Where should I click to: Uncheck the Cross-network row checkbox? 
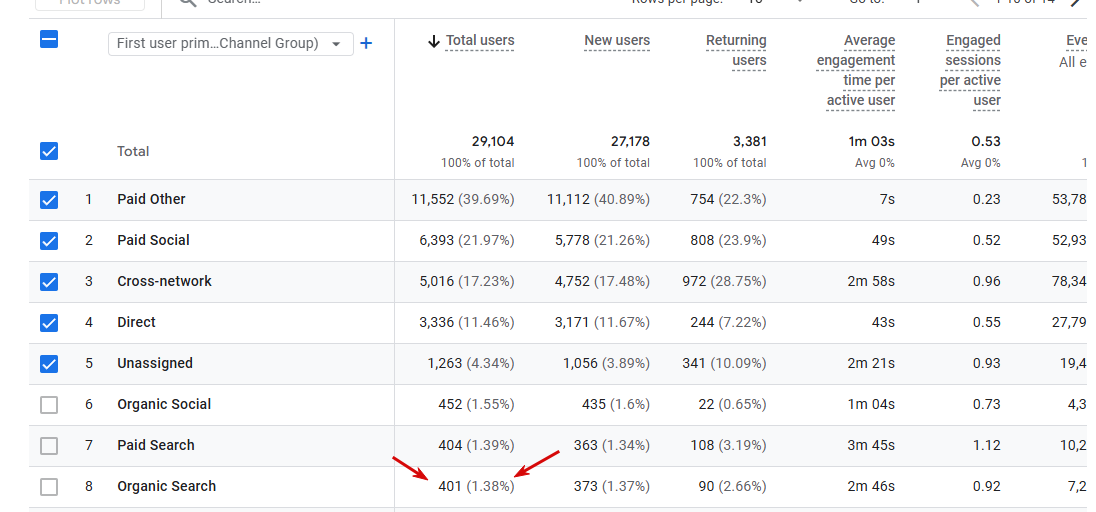pos(49,282)
